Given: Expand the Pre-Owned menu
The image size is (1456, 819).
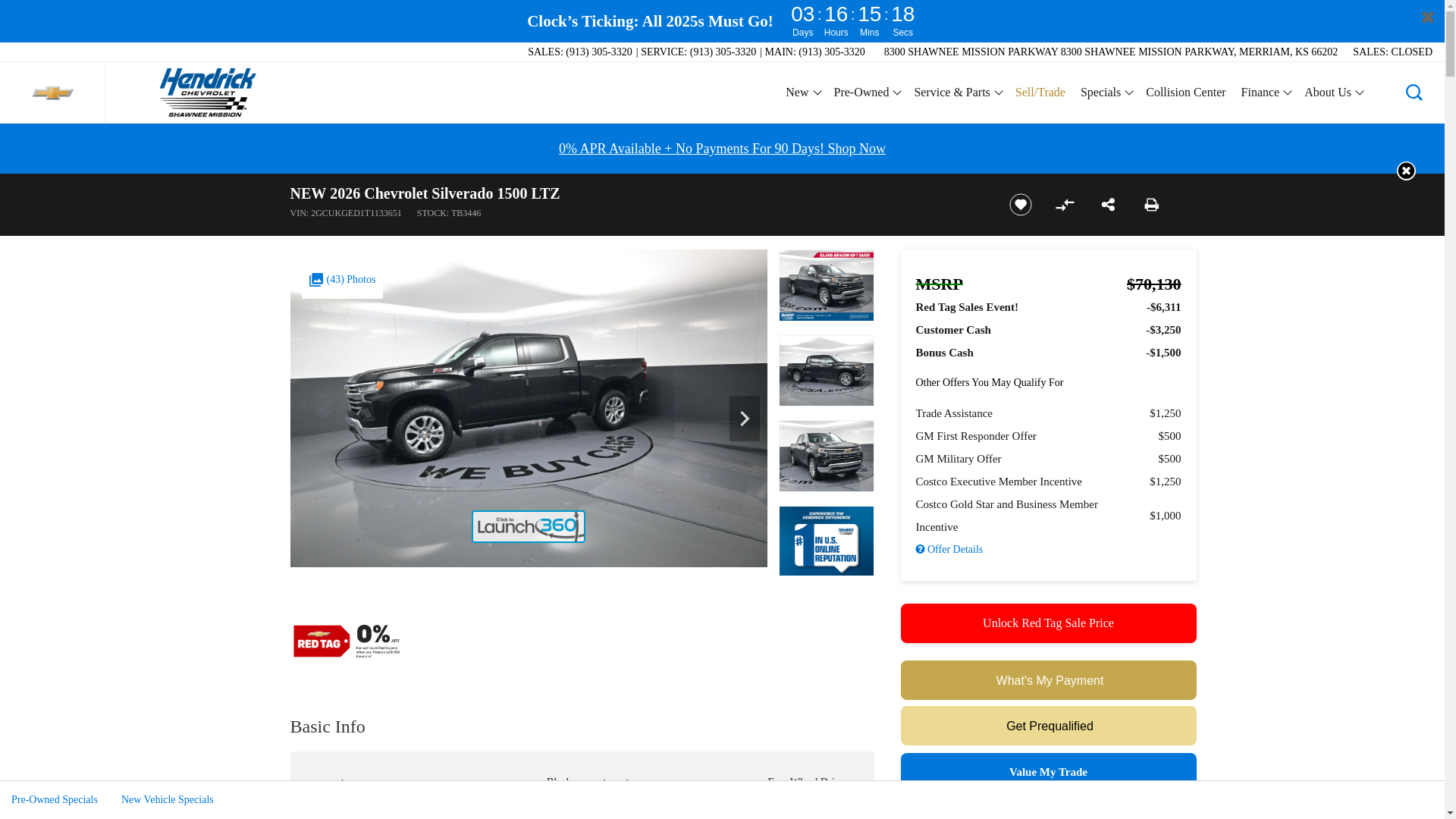Looking at the screenshot, I should coord(867,93).
